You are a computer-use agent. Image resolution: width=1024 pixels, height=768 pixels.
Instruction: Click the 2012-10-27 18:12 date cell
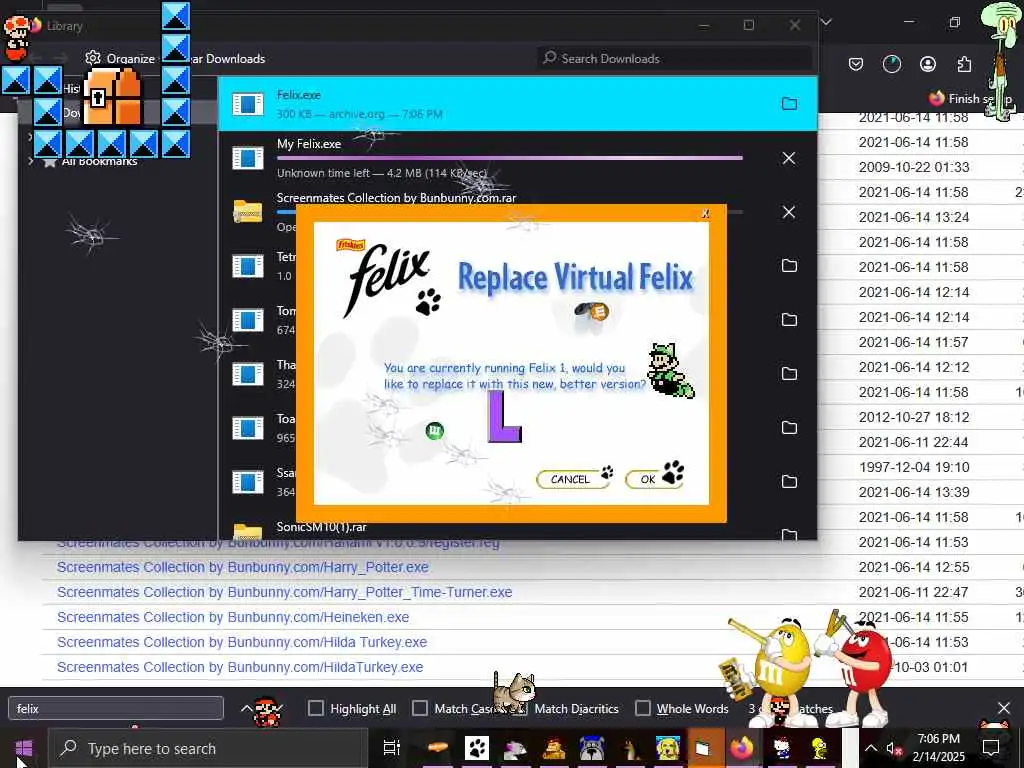pyautogui.click(x=914, y=417)
